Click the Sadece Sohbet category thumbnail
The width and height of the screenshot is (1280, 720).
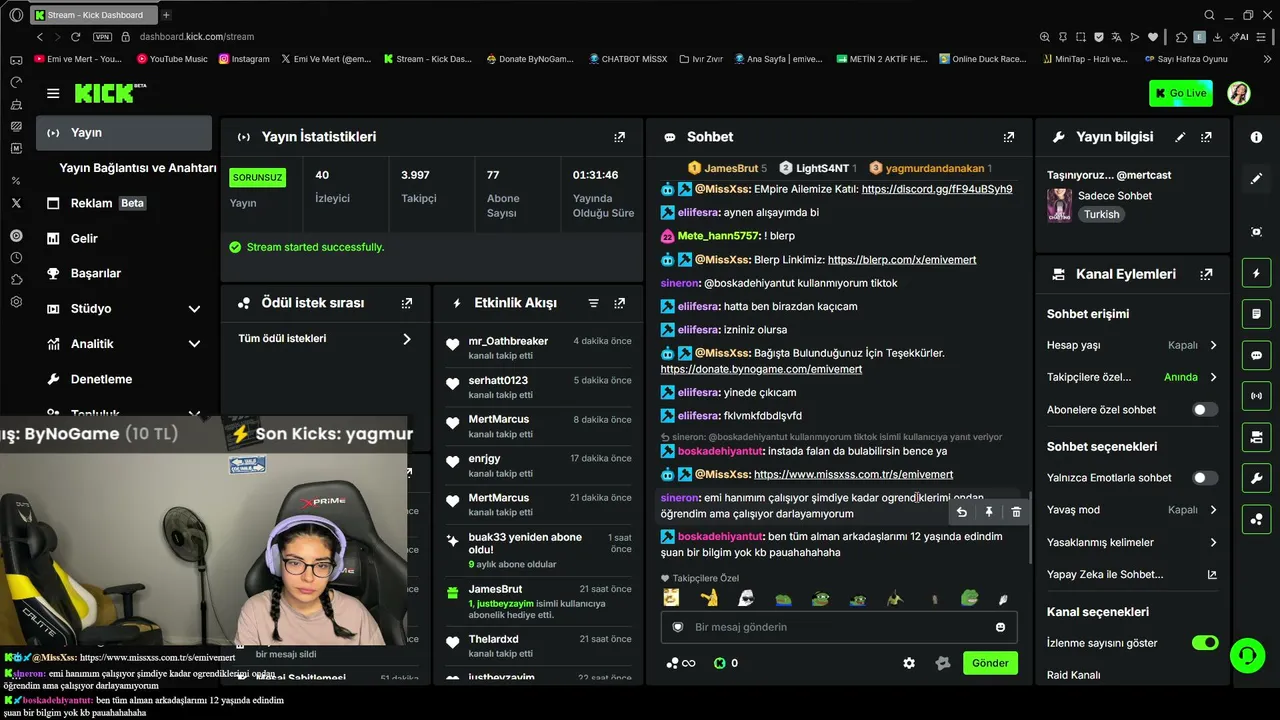(x=1059, y=205)
